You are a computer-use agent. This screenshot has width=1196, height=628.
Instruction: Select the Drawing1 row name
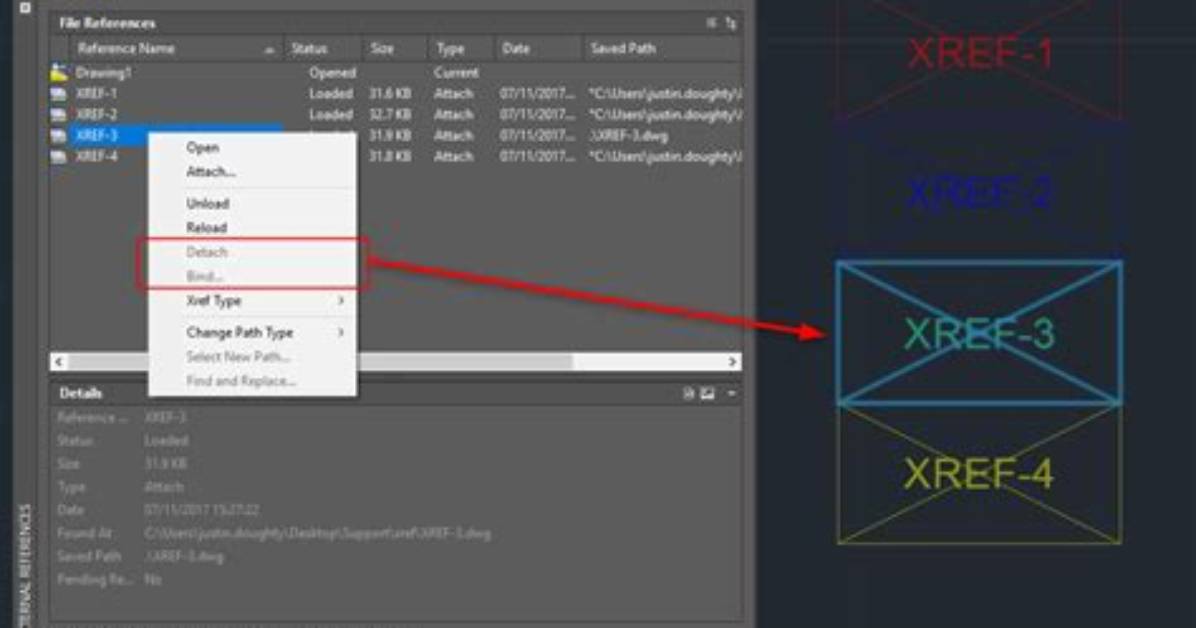coord(104,73)
